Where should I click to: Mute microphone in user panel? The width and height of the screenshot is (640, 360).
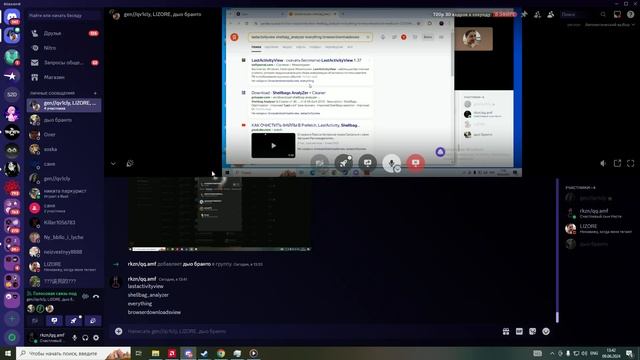click(75, 338)
